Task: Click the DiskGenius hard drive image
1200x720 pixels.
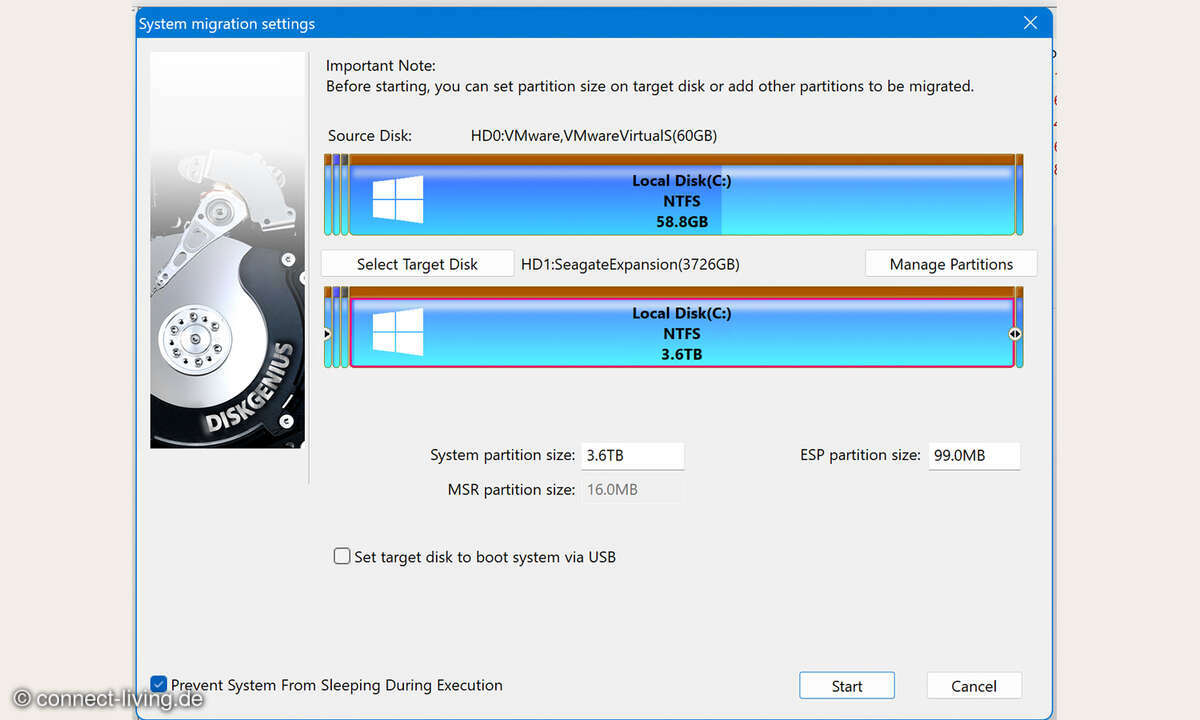Action: [228, 250]
